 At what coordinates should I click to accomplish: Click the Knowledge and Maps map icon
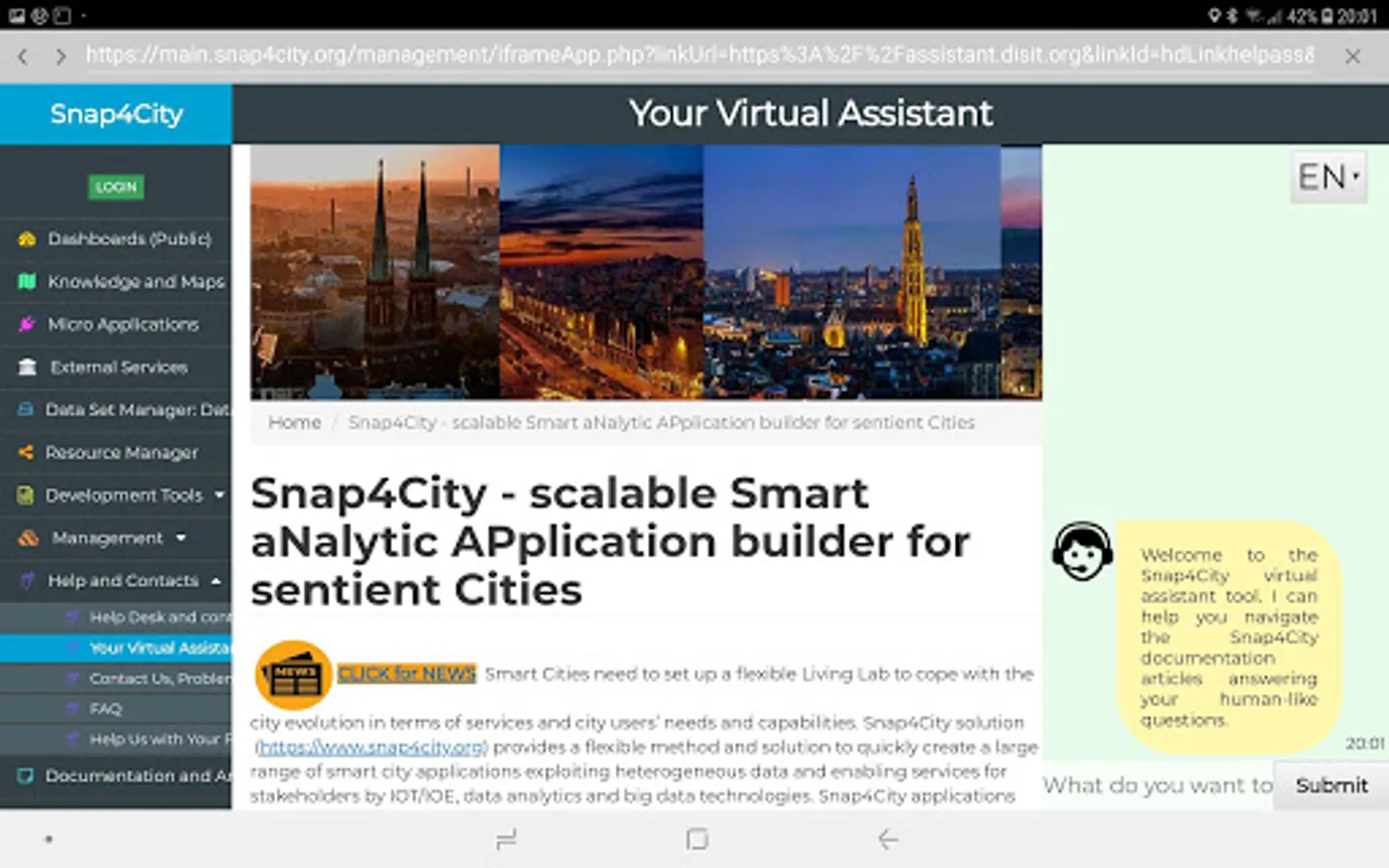[27, 282]
